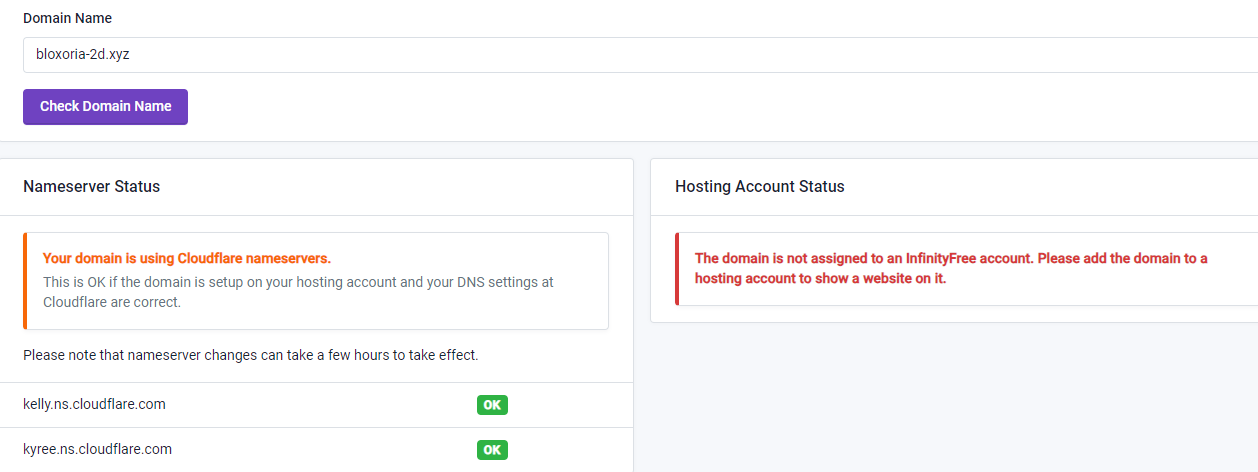Image resolution: width=1258 pixels, height=472 pixels.
Task: Select the kyree.ns.cloudflare.com nameserver entry
Action: [x=97, y=449]
